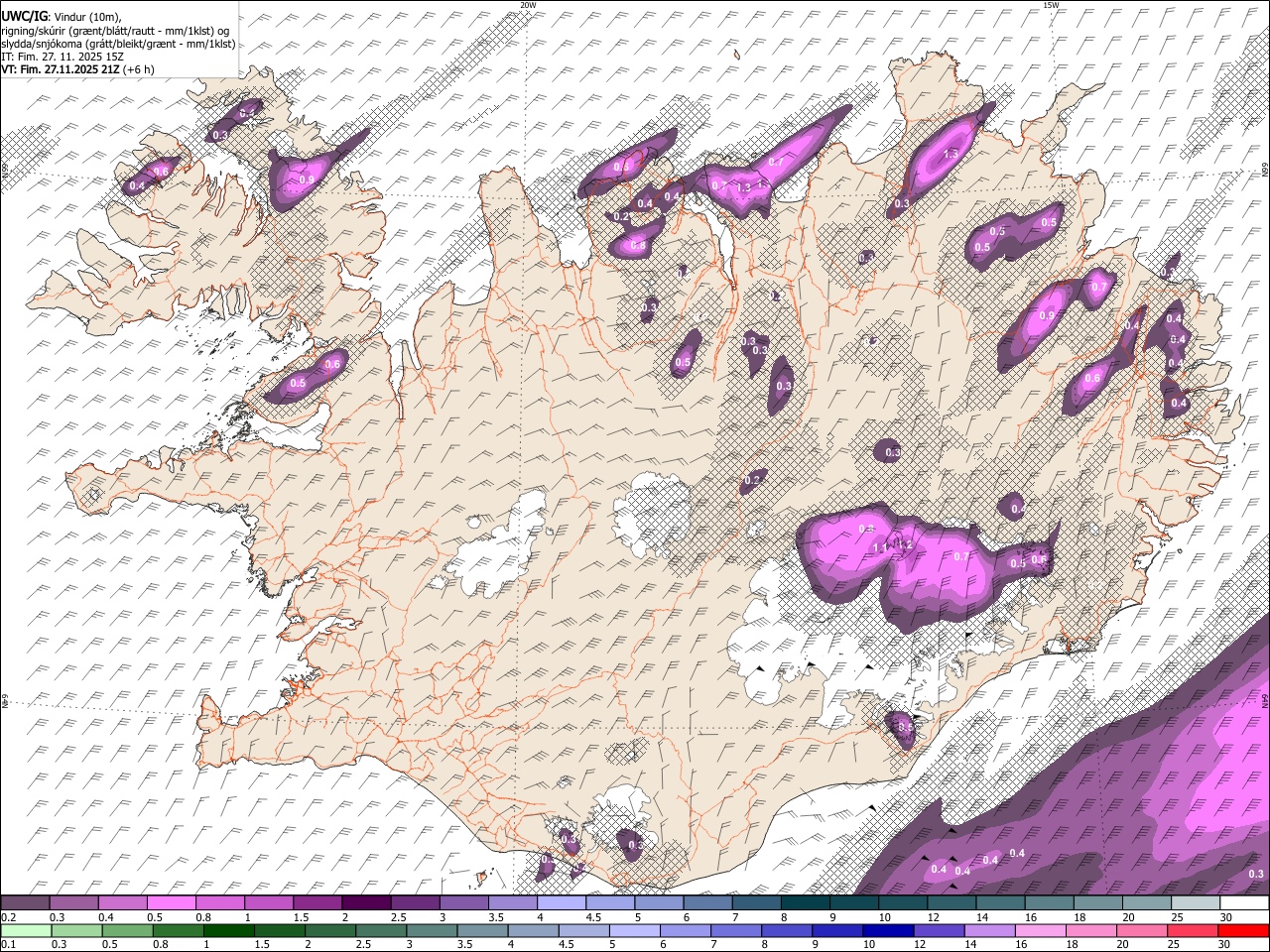Click the bright pink swatch after 0.5 in top legend row
The image size is (1270, 952).
point(173,903)
